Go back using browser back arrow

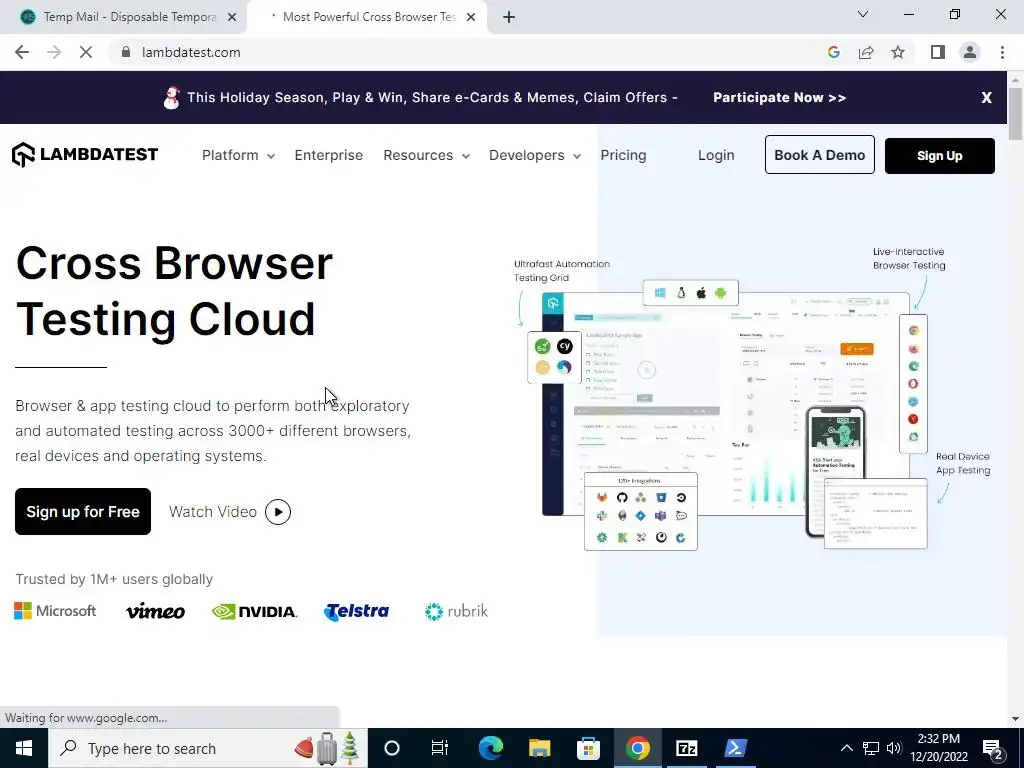coord(22,52)
